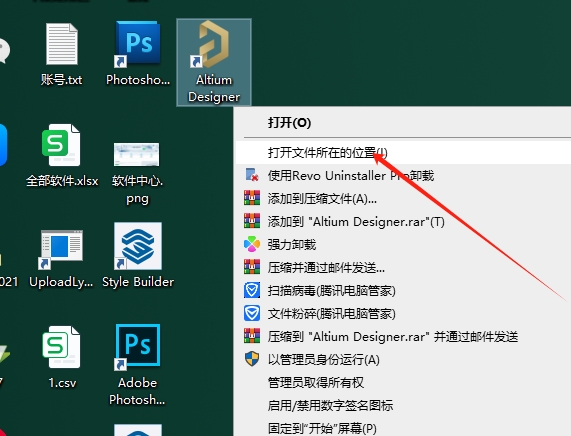This screenshot has width=571, height=436.
Task: Choose 强力卸载 menu entry
Action: point(403,244)
